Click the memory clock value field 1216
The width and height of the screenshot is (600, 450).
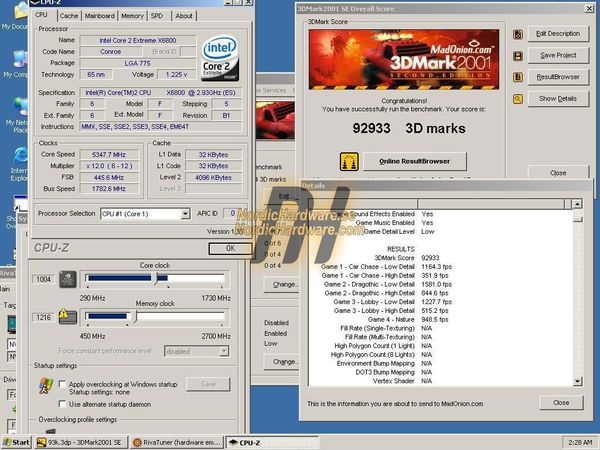coord(43,317)
